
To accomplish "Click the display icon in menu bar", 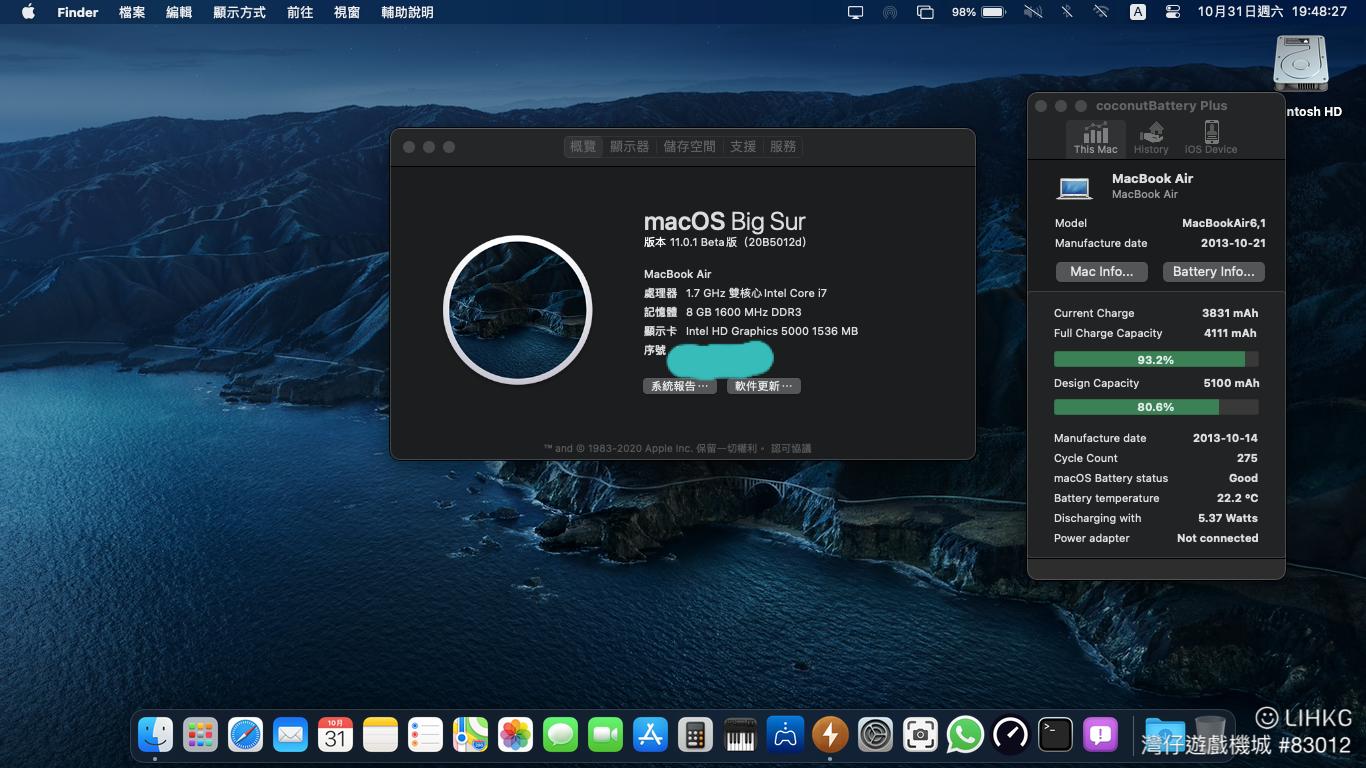I will pyautogui.click(x=855, y=12).
